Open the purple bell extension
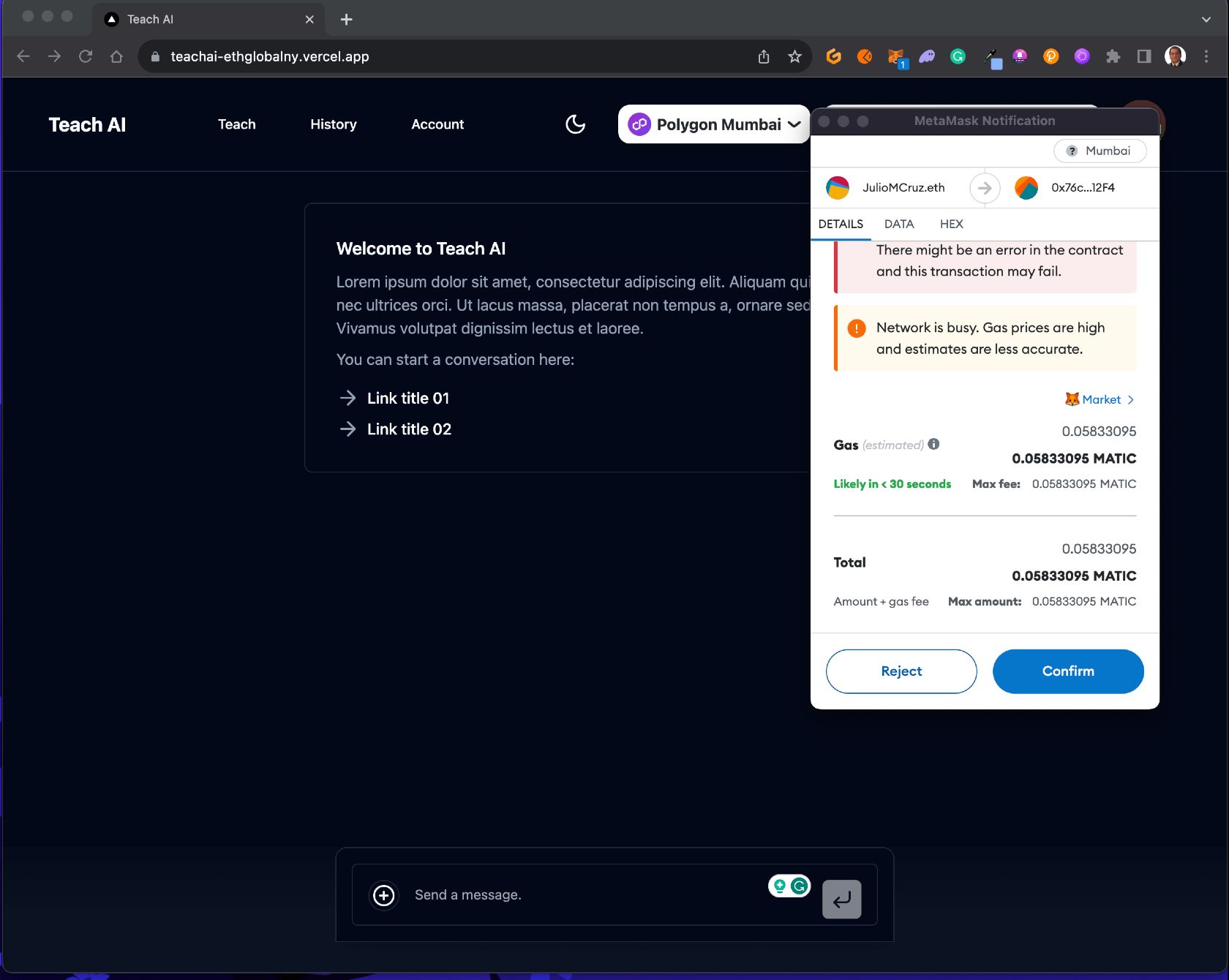 pos(1020,56)
